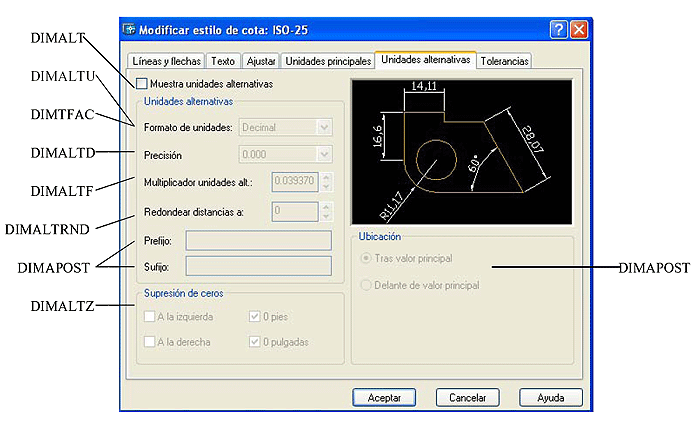Click the Aceptar button
Screen dimensions: 700x435
[x=384, y=397]
